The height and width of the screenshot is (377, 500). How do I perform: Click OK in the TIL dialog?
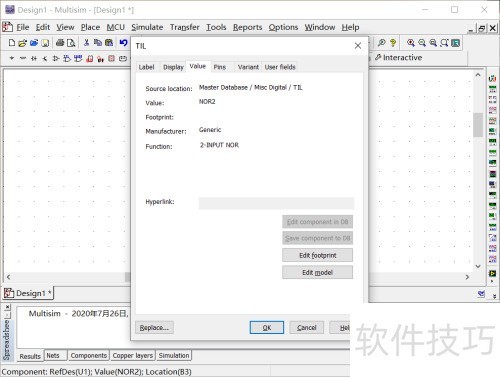(267, 328)
